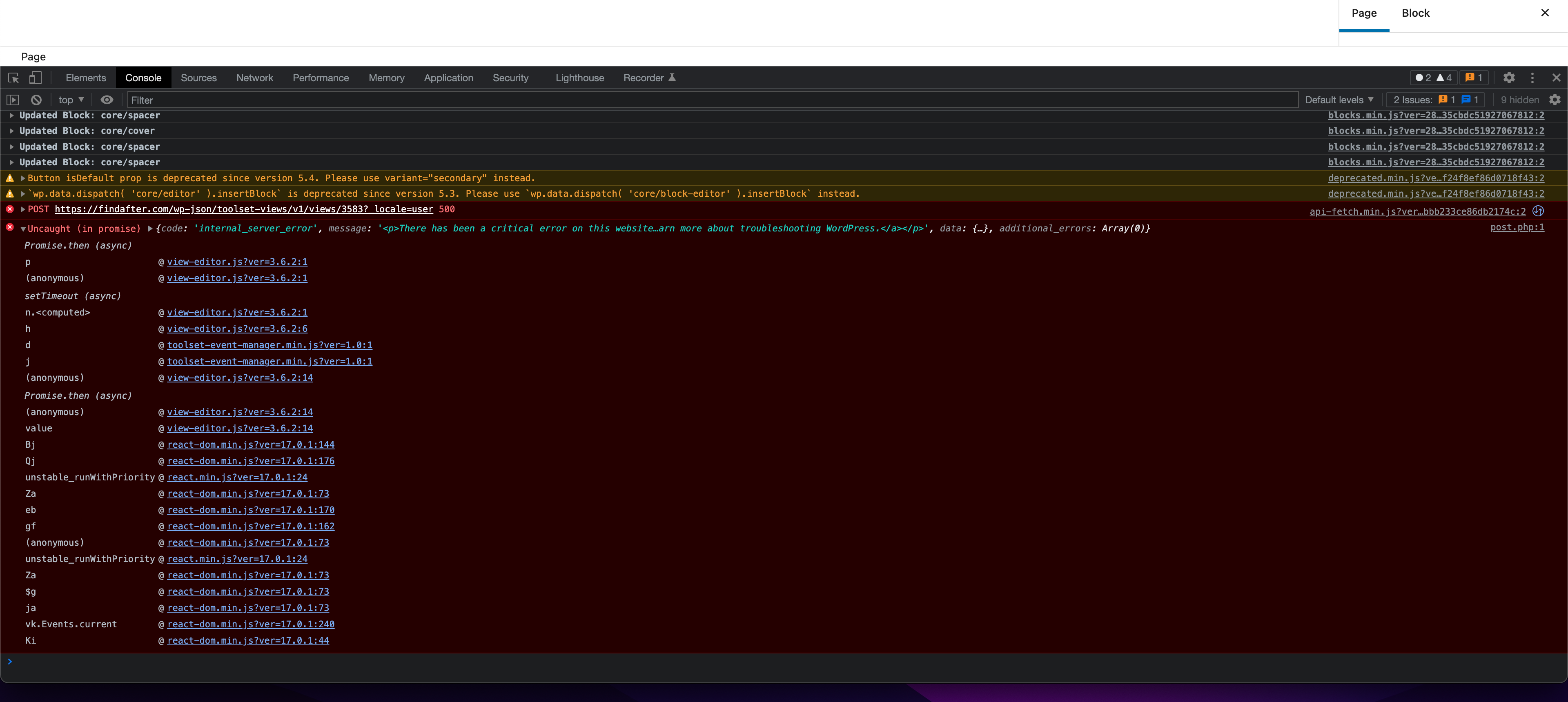Viewport: 1568px width, 702px height.
Task: Open the Application tab
Action: [449, 78]
